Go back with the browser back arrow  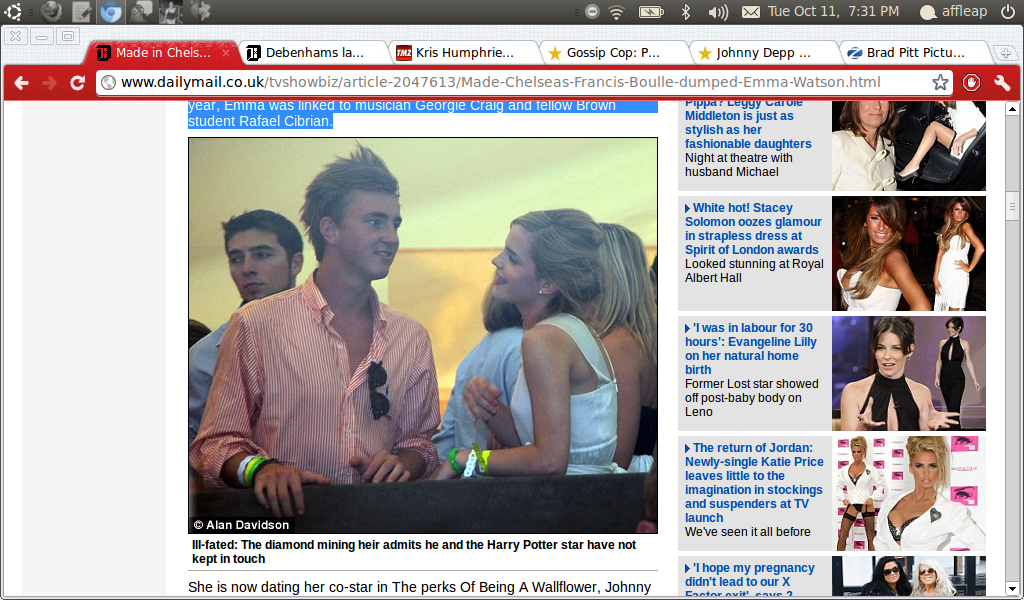[22, 82]
